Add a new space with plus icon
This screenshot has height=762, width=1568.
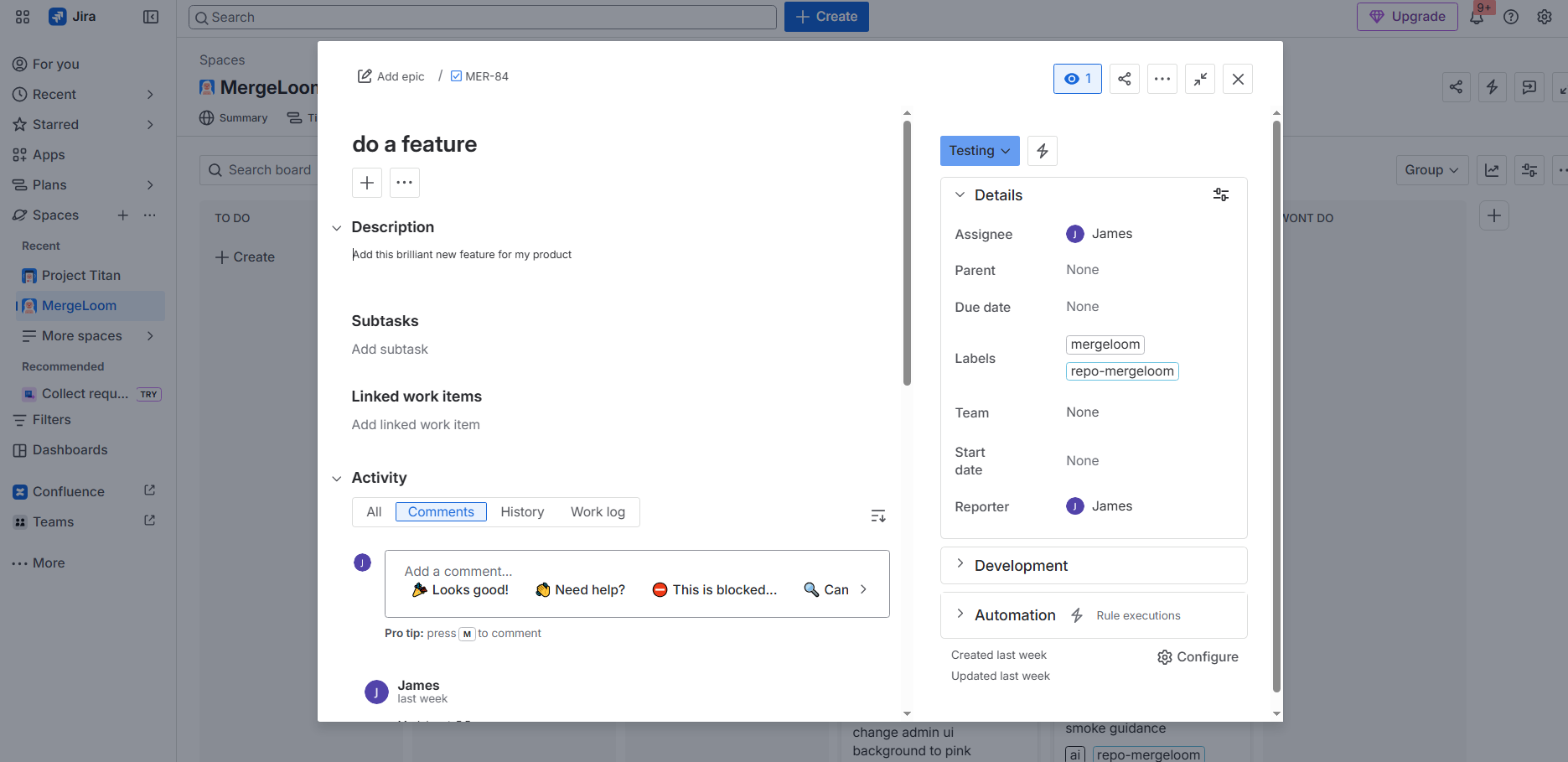coord(123,215)
